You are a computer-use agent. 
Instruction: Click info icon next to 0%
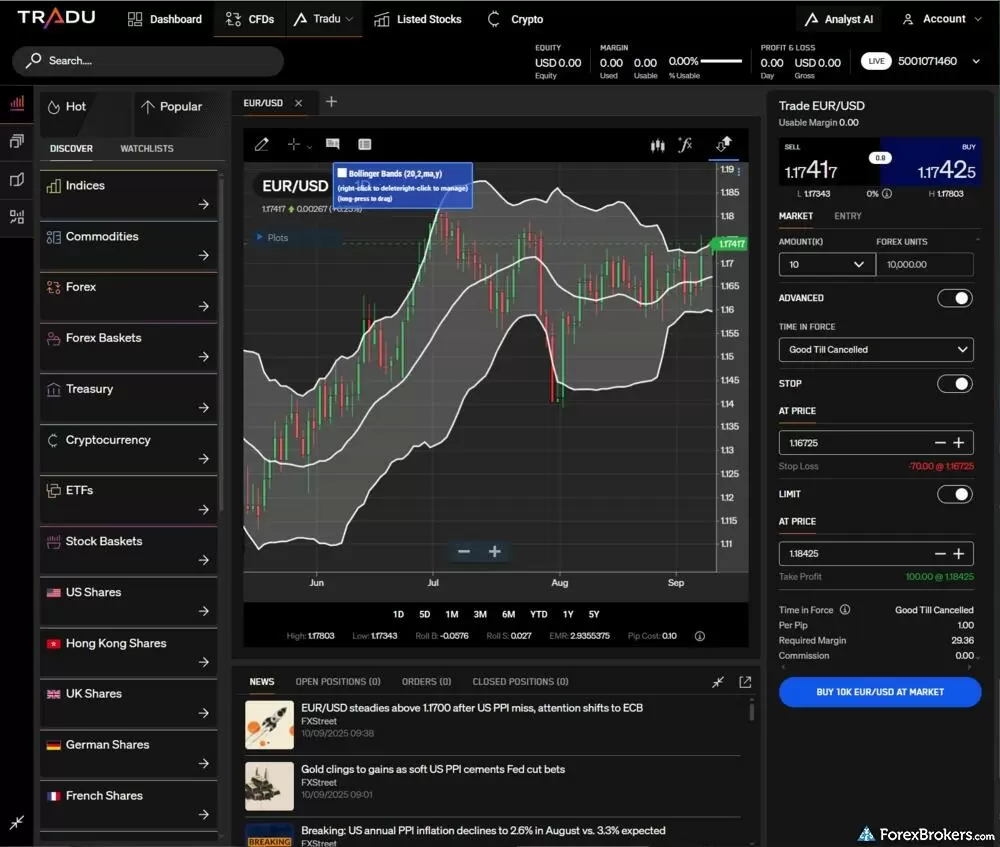[886, 194]
